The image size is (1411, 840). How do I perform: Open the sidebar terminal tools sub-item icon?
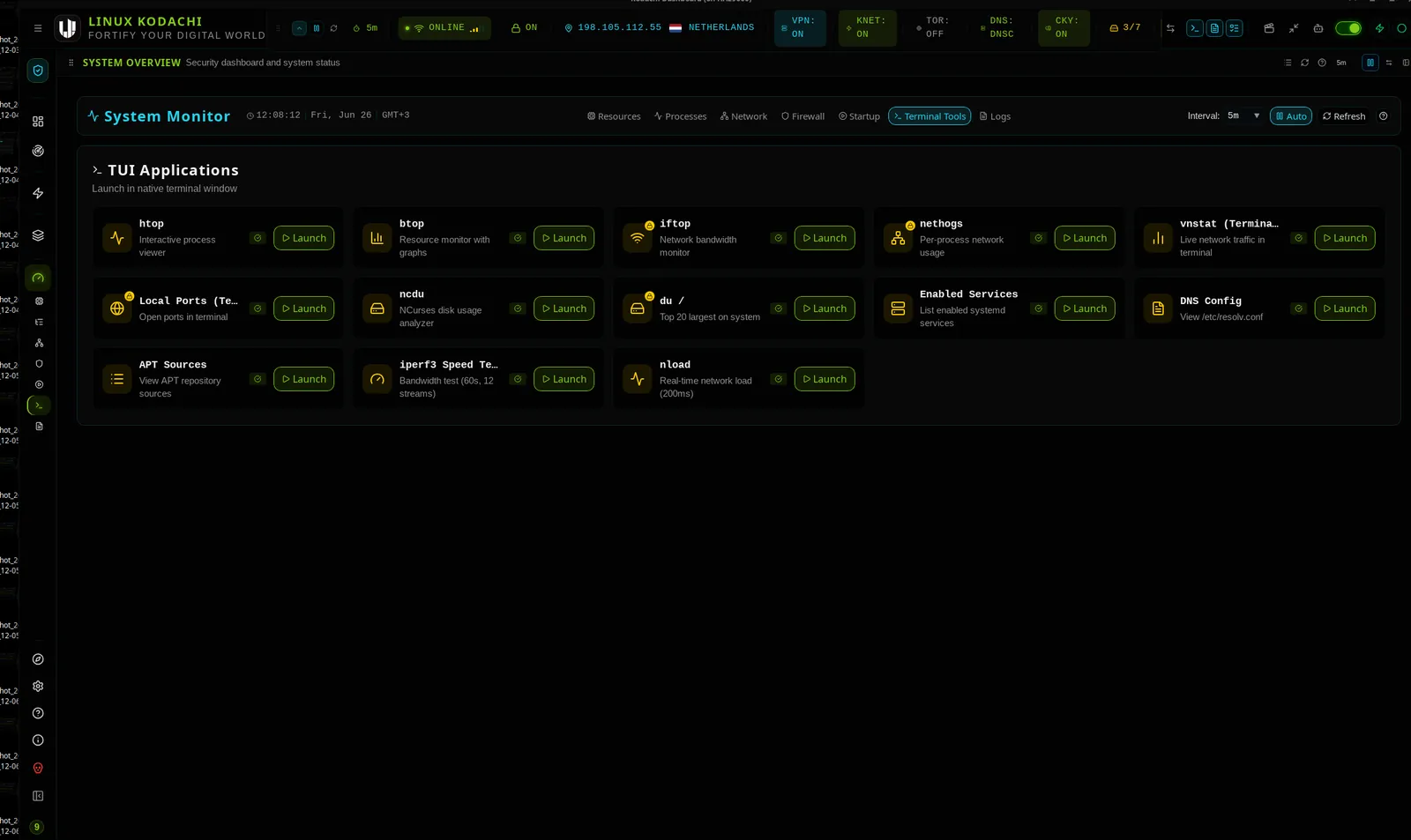[x=39, y=405]
